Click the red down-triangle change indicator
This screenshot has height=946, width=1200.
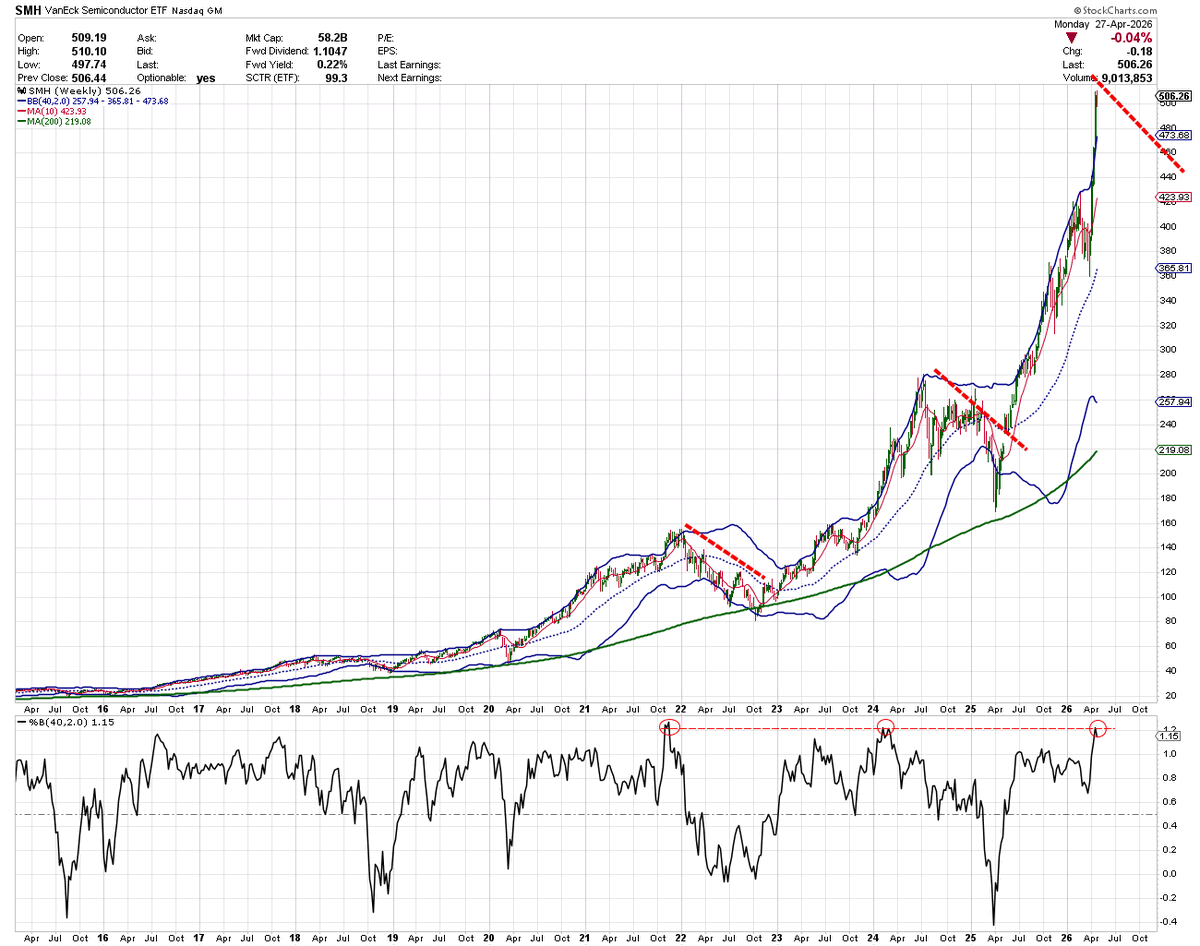1071,38
